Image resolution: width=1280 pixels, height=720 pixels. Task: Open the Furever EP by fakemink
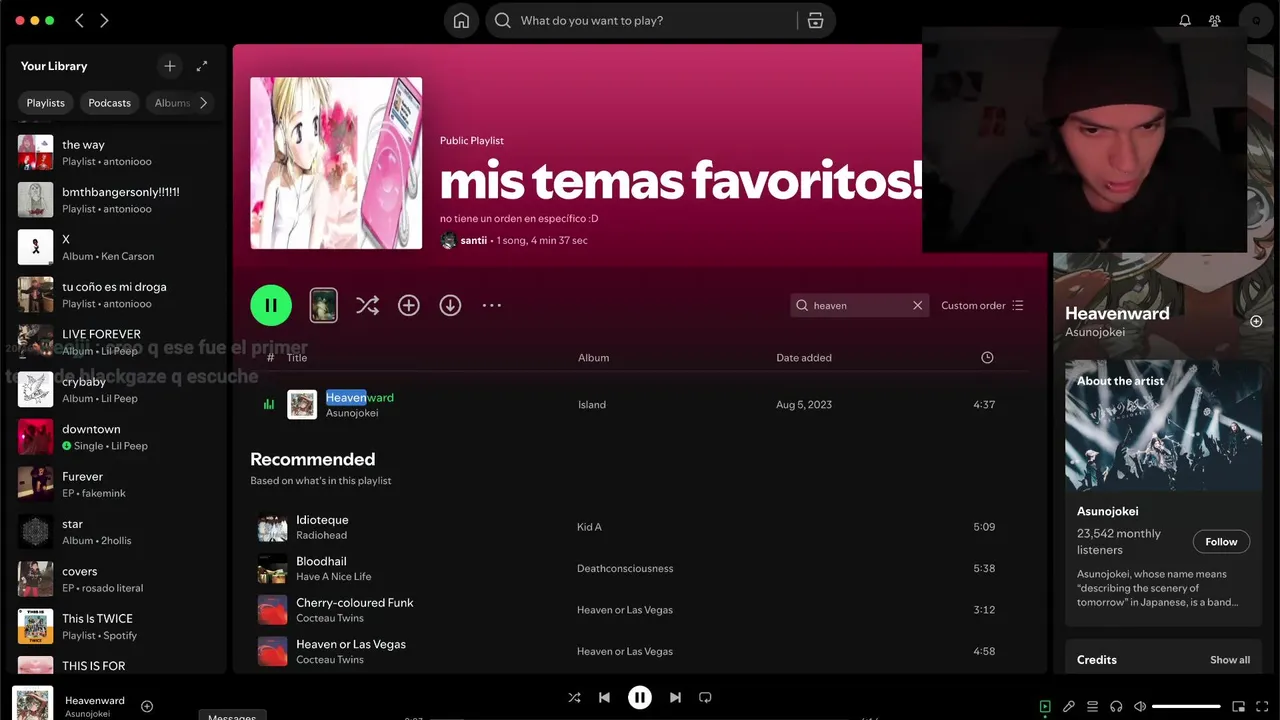[x=116, y=484]
